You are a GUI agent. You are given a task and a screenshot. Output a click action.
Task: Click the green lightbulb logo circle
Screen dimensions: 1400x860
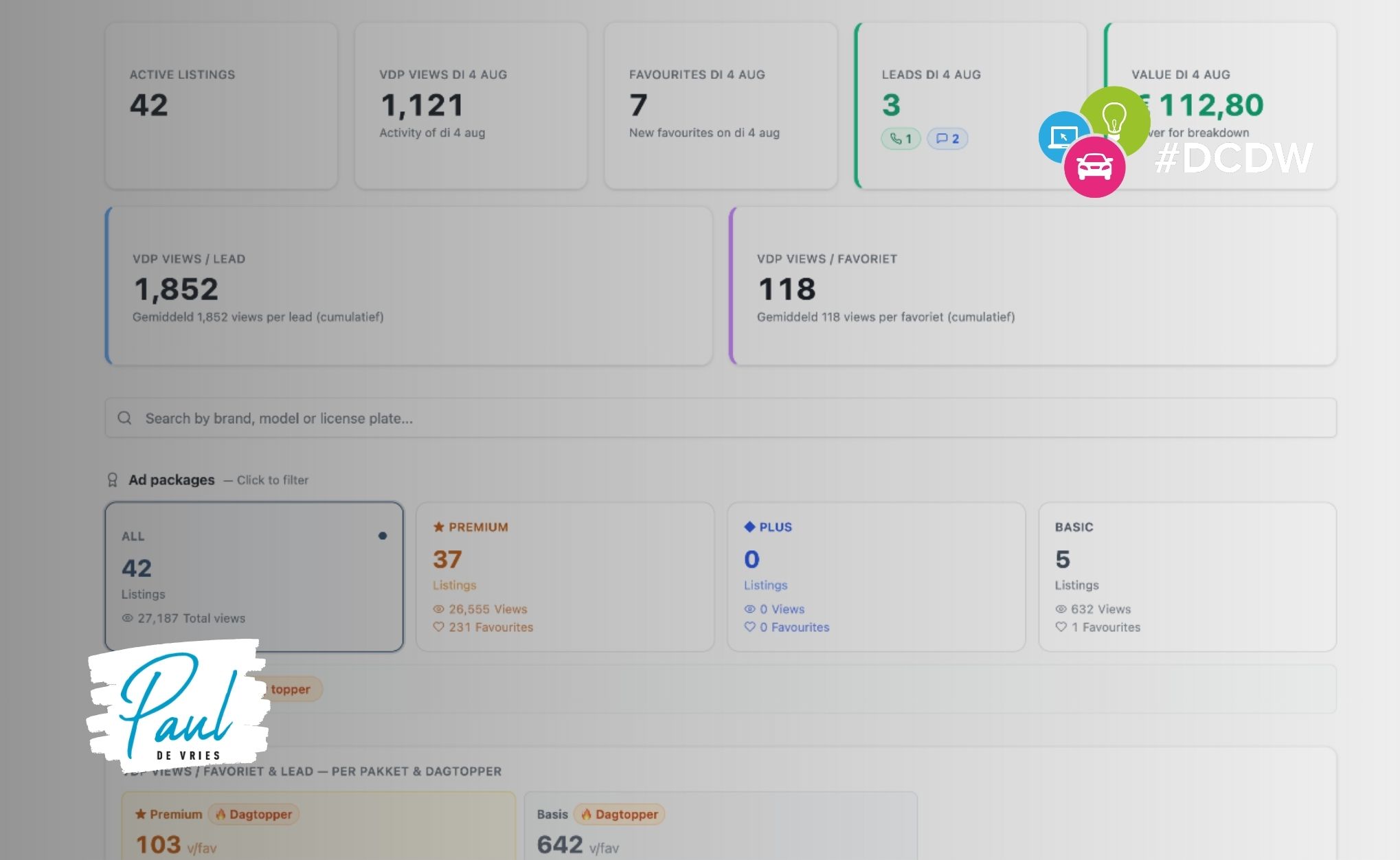[1115, 121]
